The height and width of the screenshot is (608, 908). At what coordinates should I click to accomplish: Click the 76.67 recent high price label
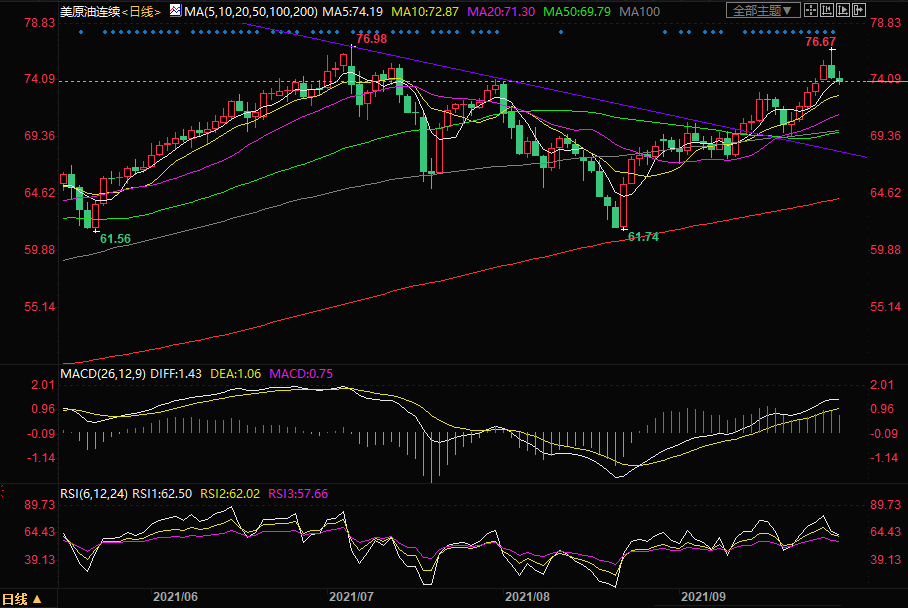click(820, 42)
